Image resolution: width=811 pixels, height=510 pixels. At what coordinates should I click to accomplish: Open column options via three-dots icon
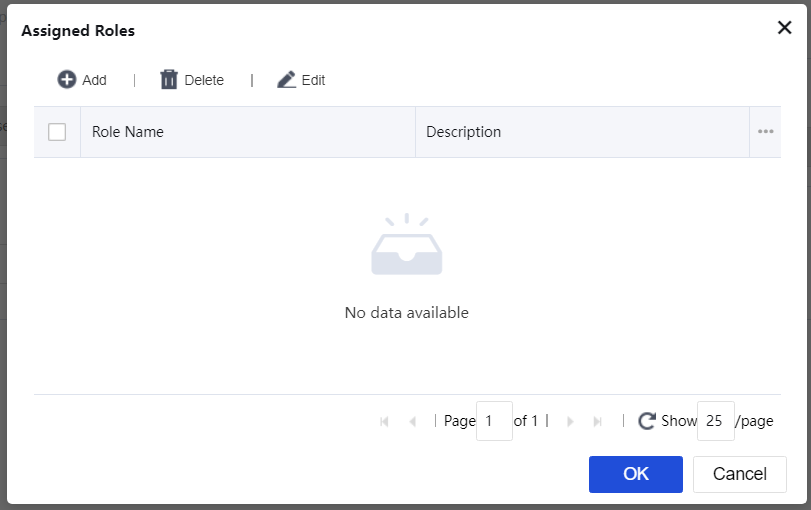point(766,132)
